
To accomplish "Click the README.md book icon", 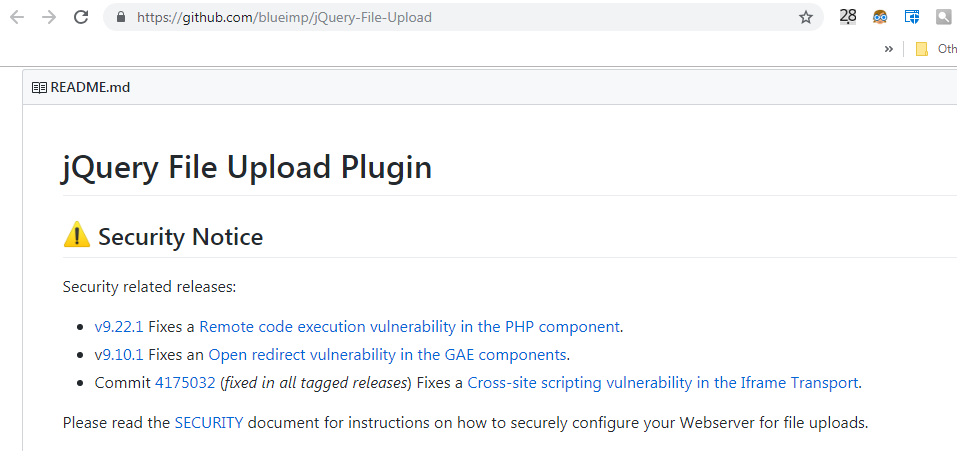I will [39, 88].
